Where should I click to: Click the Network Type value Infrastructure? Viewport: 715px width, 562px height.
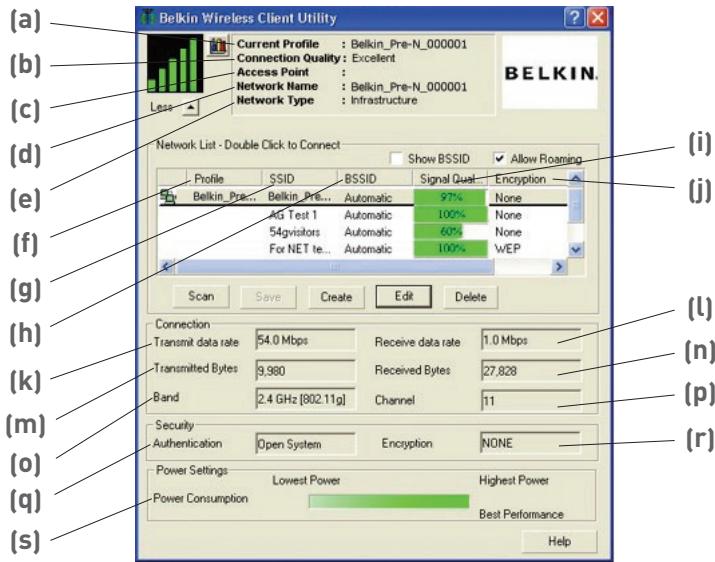point(384,100)
